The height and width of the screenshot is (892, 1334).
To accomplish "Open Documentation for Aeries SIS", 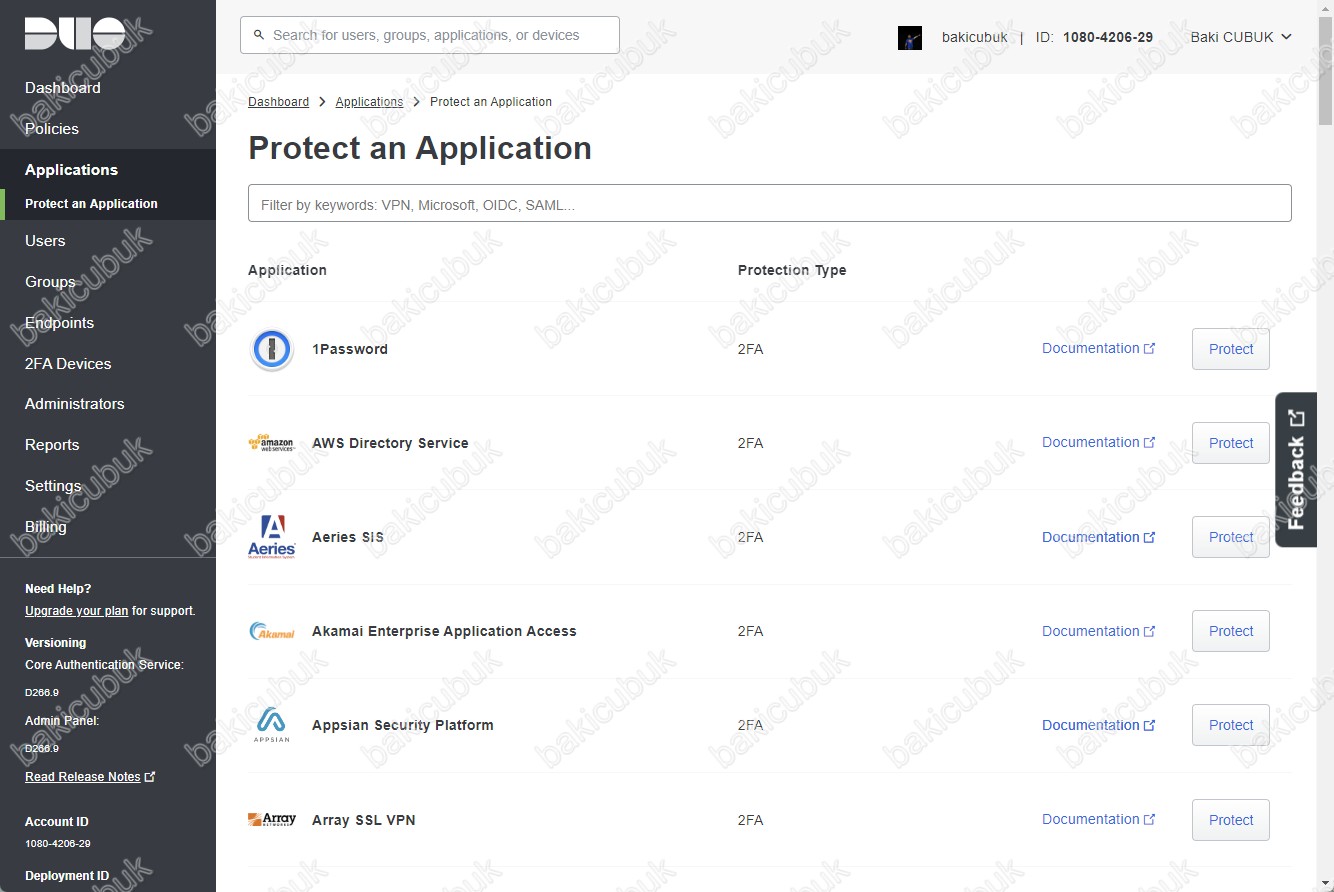I will pyautogui.click(x=1099, y=537).
